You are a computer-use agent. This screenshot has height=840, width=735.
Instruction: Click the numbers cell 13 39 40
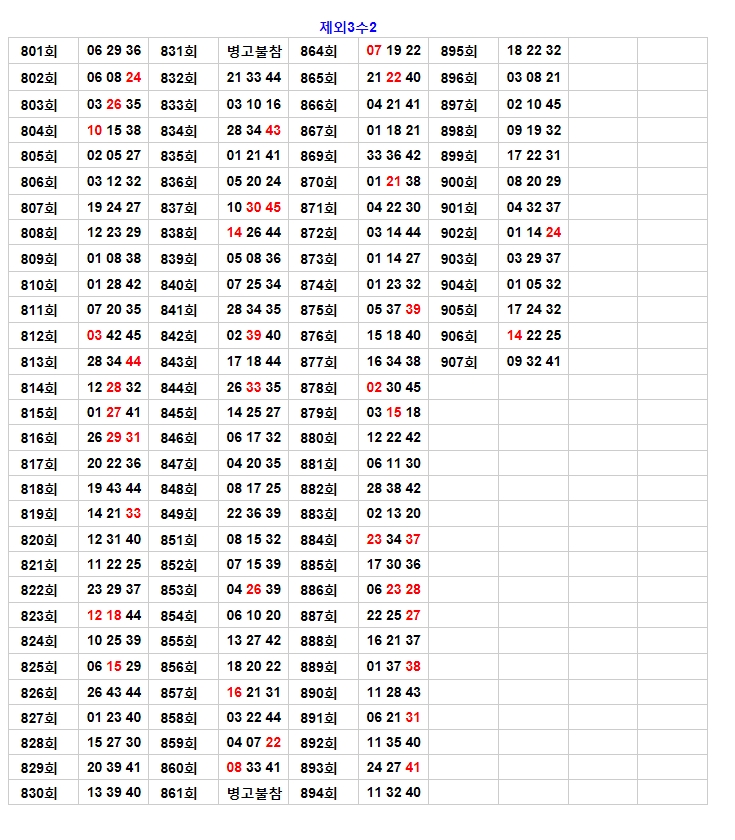(x=114, y=793)
